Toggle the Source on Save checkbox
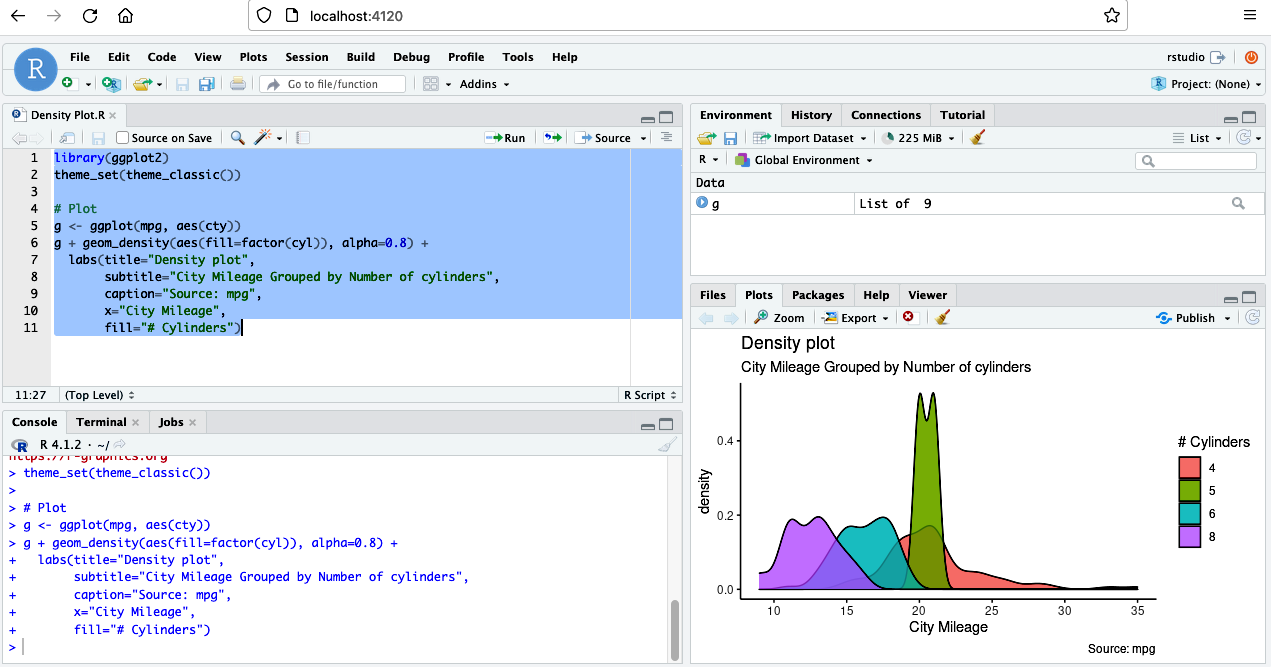Image resolution: width=1271 pixels, height=667 pixels. tap(123, 138)
